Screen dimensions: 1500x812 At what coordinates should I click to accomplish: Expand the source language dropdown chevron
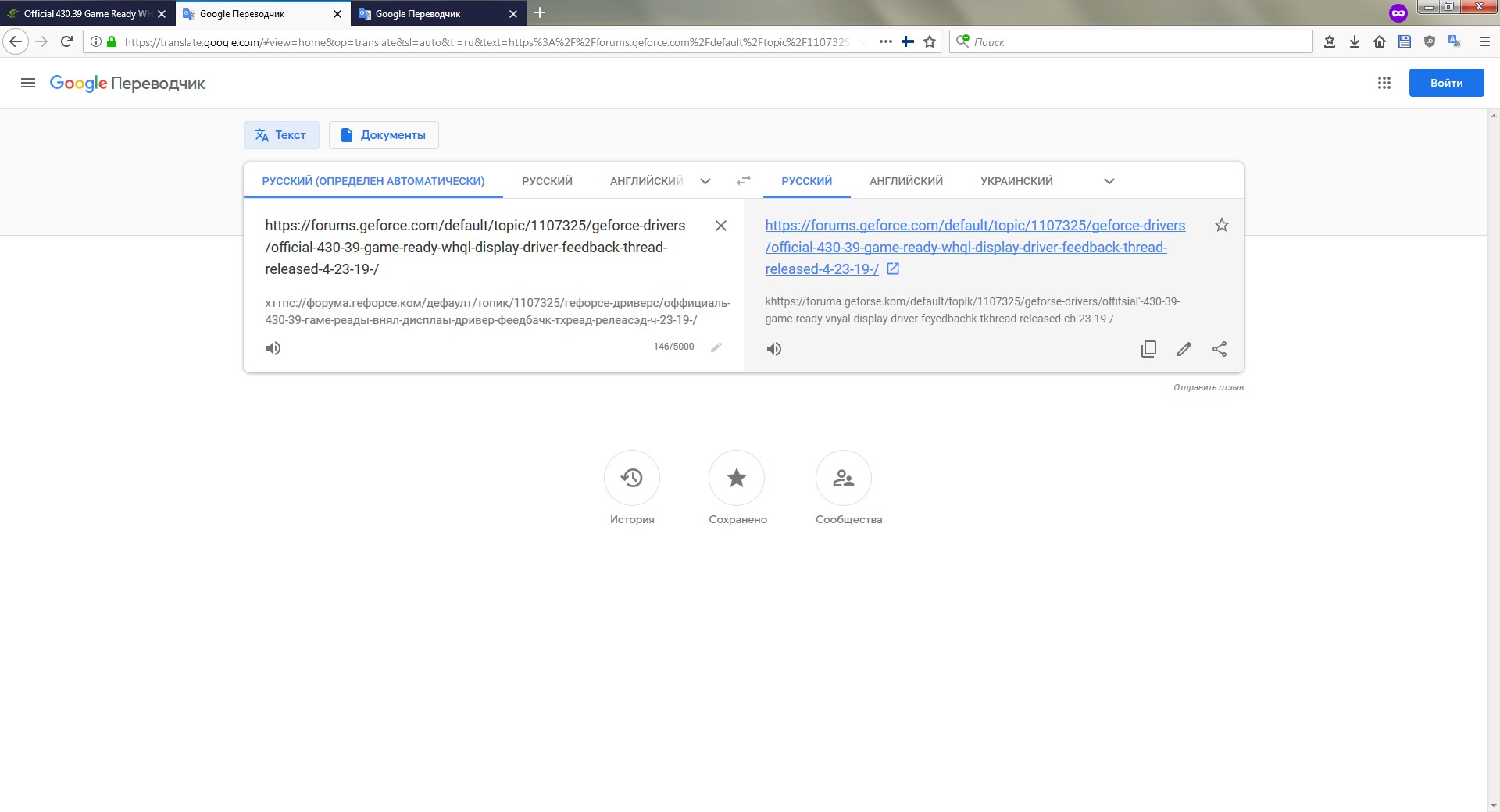[x=705, y=181]
